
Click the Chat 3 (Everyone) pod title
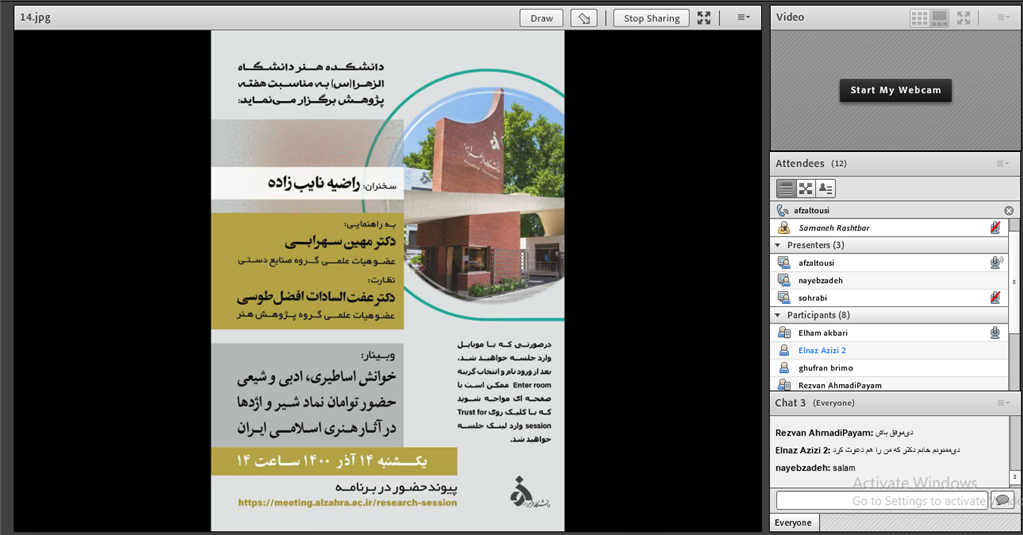814,403
